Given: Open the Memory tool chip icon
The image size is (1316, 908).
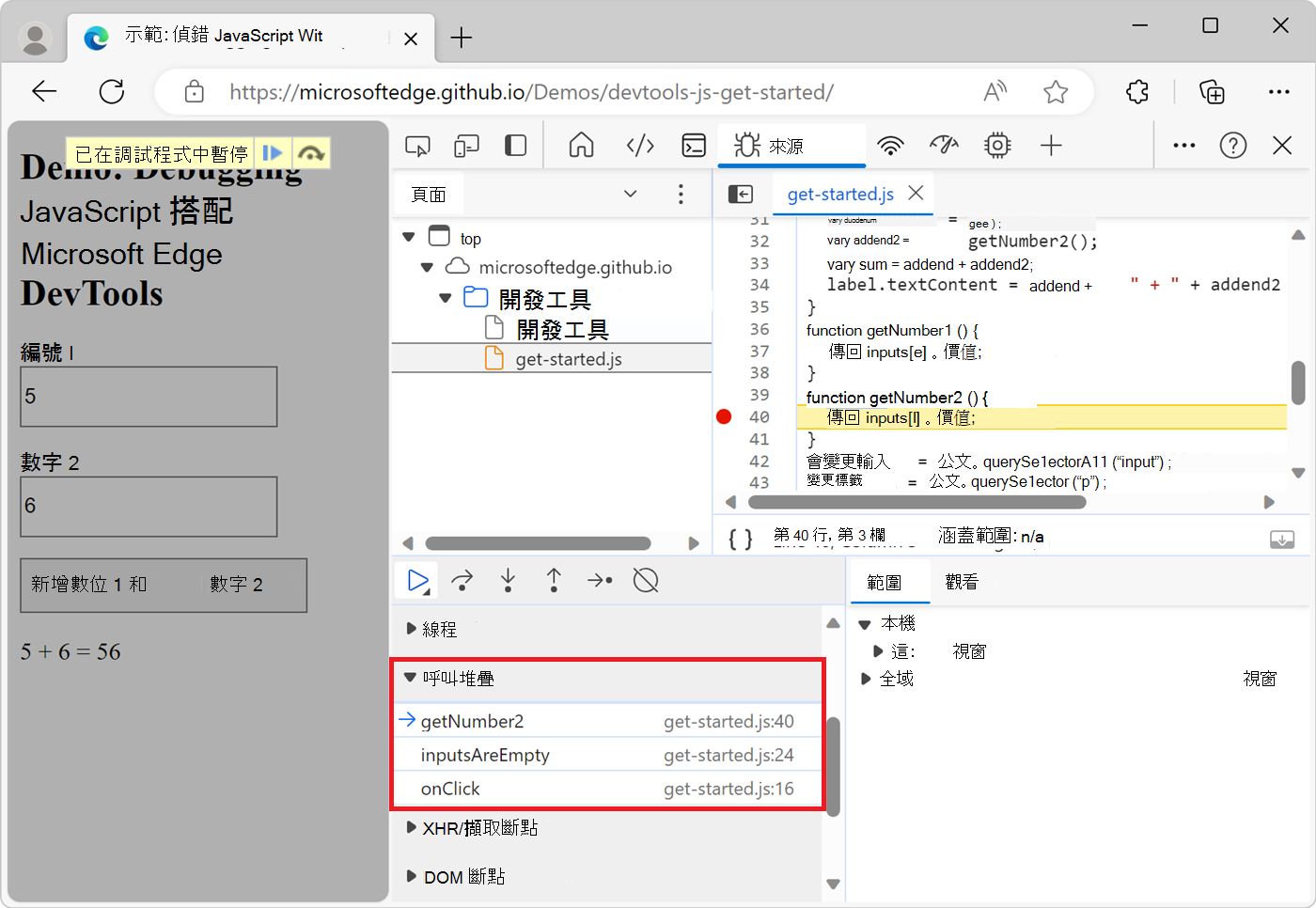Looking at the screenshot, I should 997,146.
